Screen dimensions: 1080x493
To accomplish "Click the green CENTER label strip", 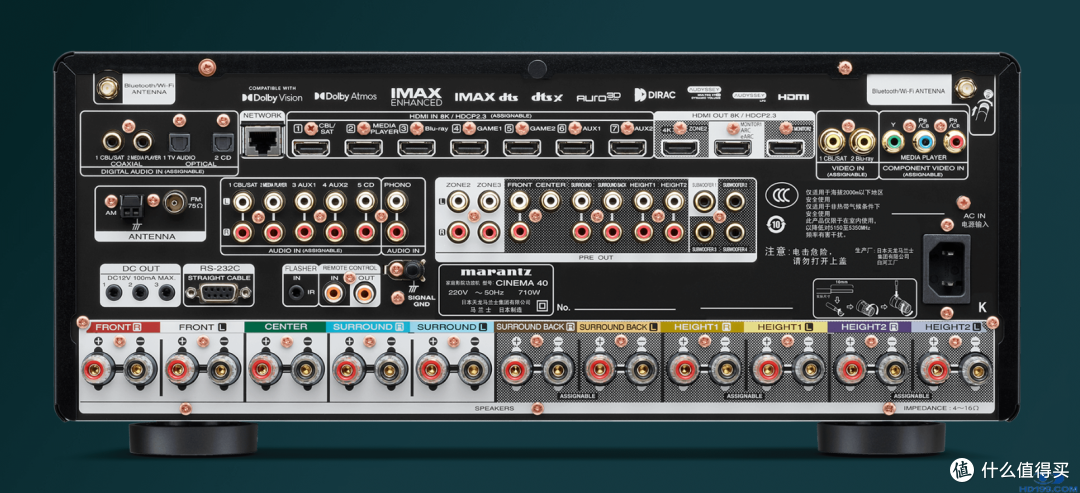I will point(285,327).
